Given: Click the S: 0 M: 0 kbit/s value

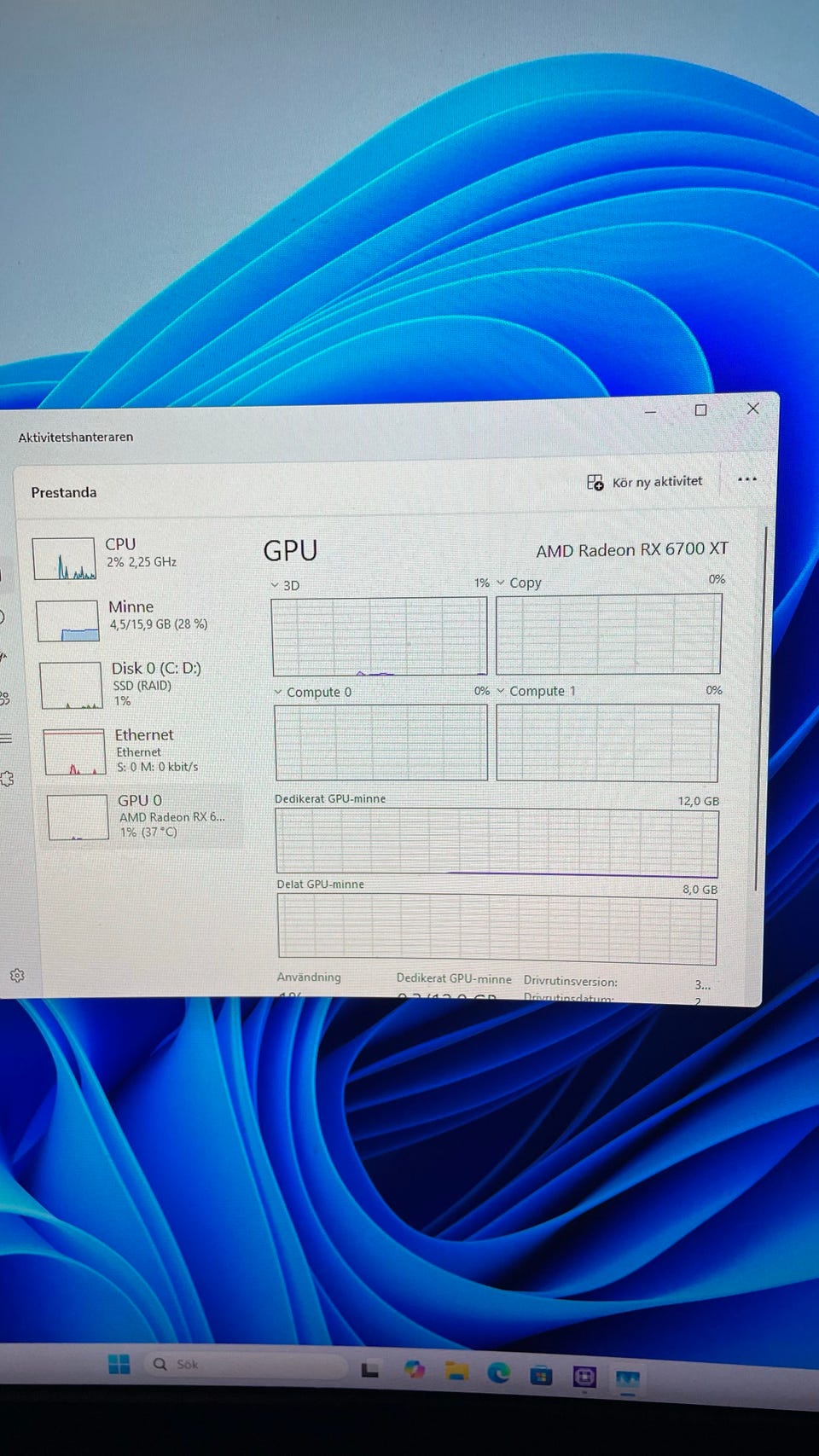Looking at the screenshot, I should click(x=158, y=767).
